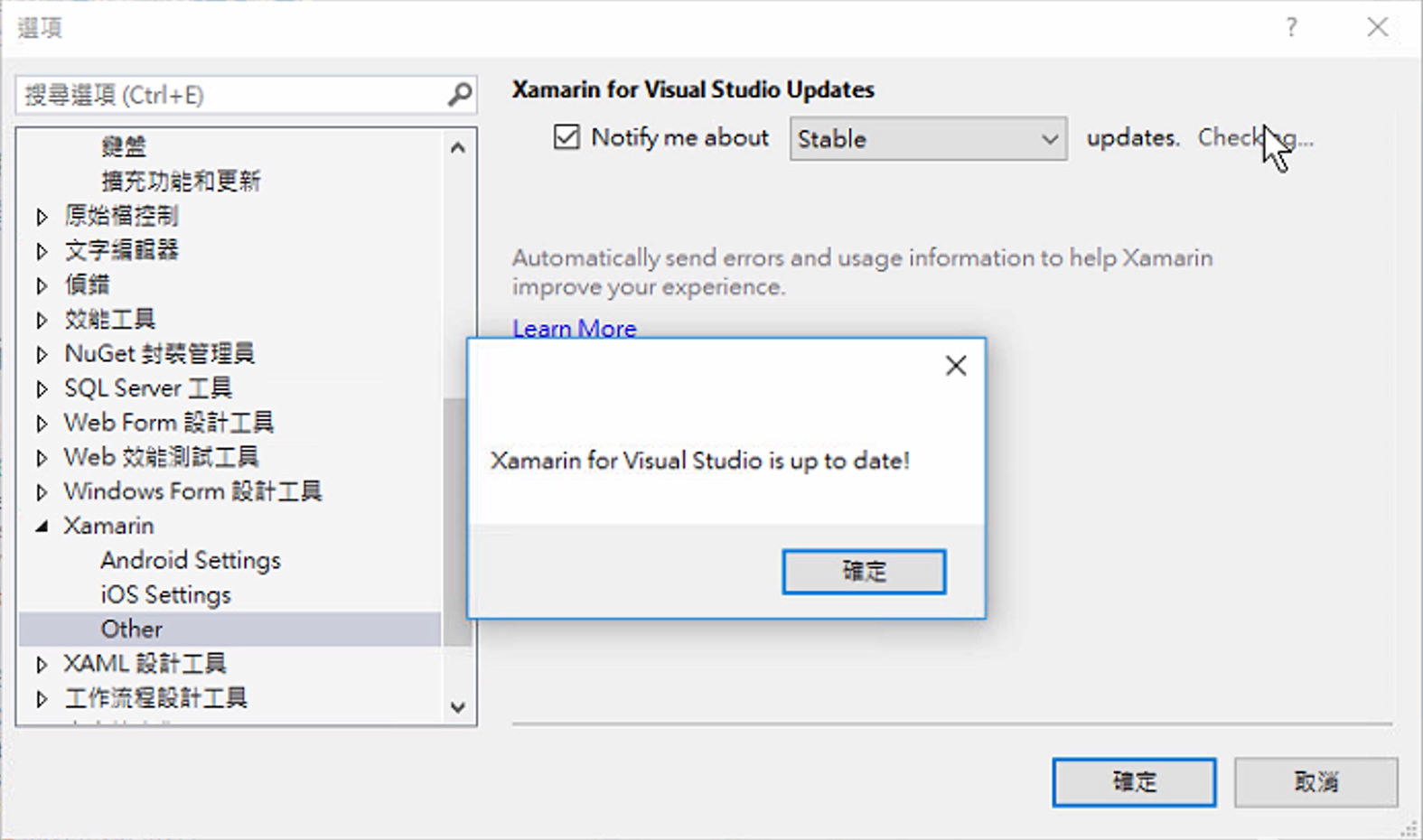Viewport: 1423px width, 840px height.
Task: Open the Stable update channel dropdown
Action: pos(928,139)
